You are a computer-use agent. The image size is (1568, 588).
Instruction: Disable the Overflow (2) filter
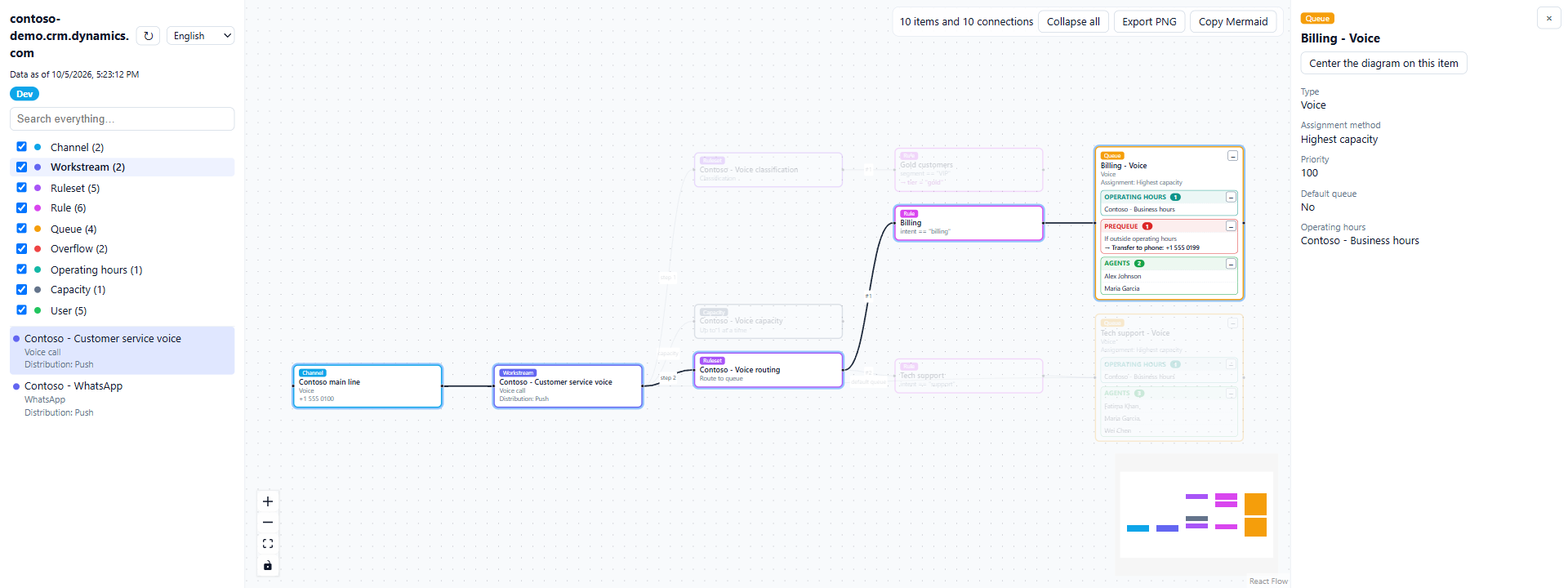[x=22, y=248]
